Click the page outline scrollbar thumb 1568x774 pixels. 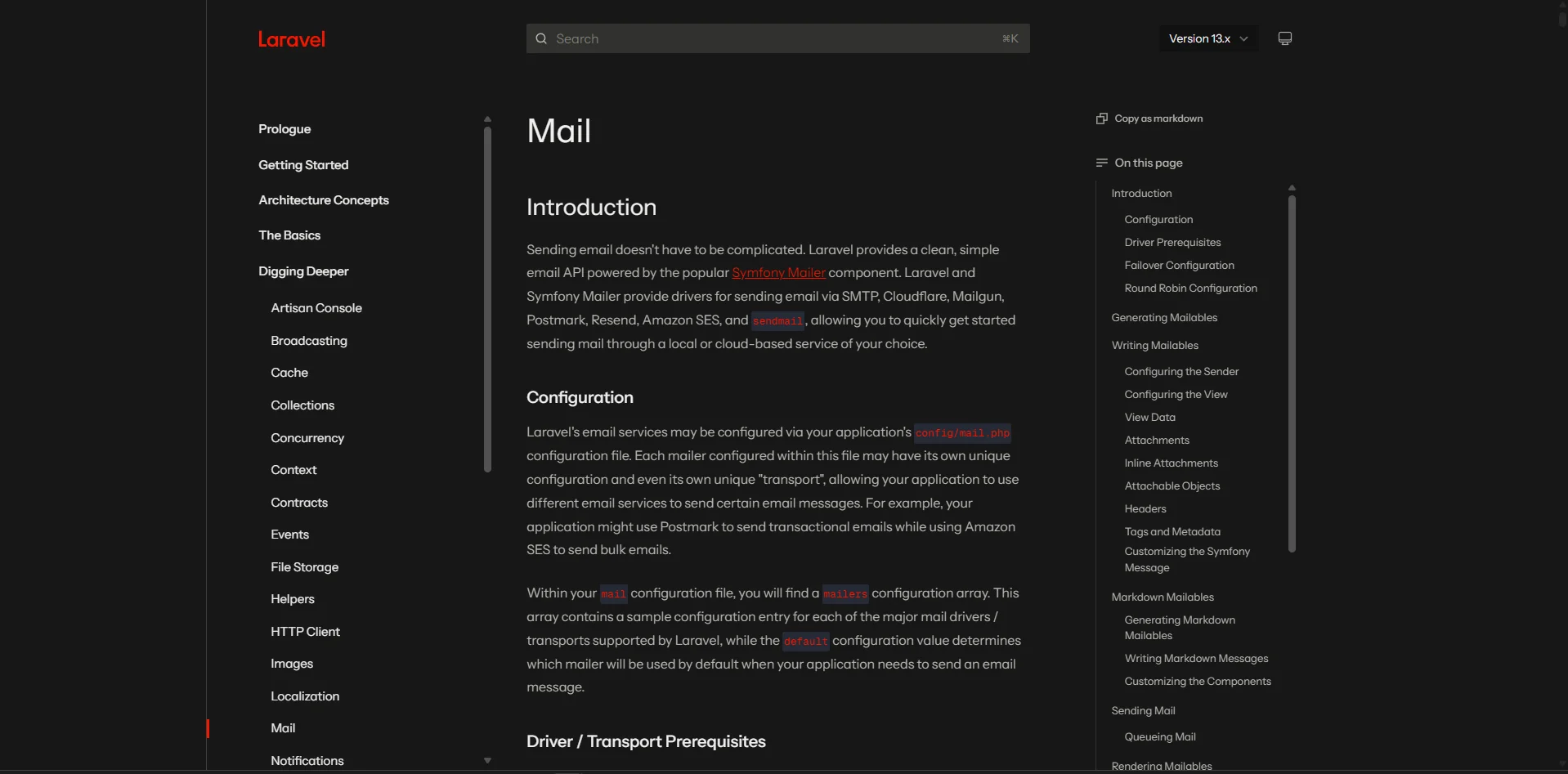(x=1292, y=374)
